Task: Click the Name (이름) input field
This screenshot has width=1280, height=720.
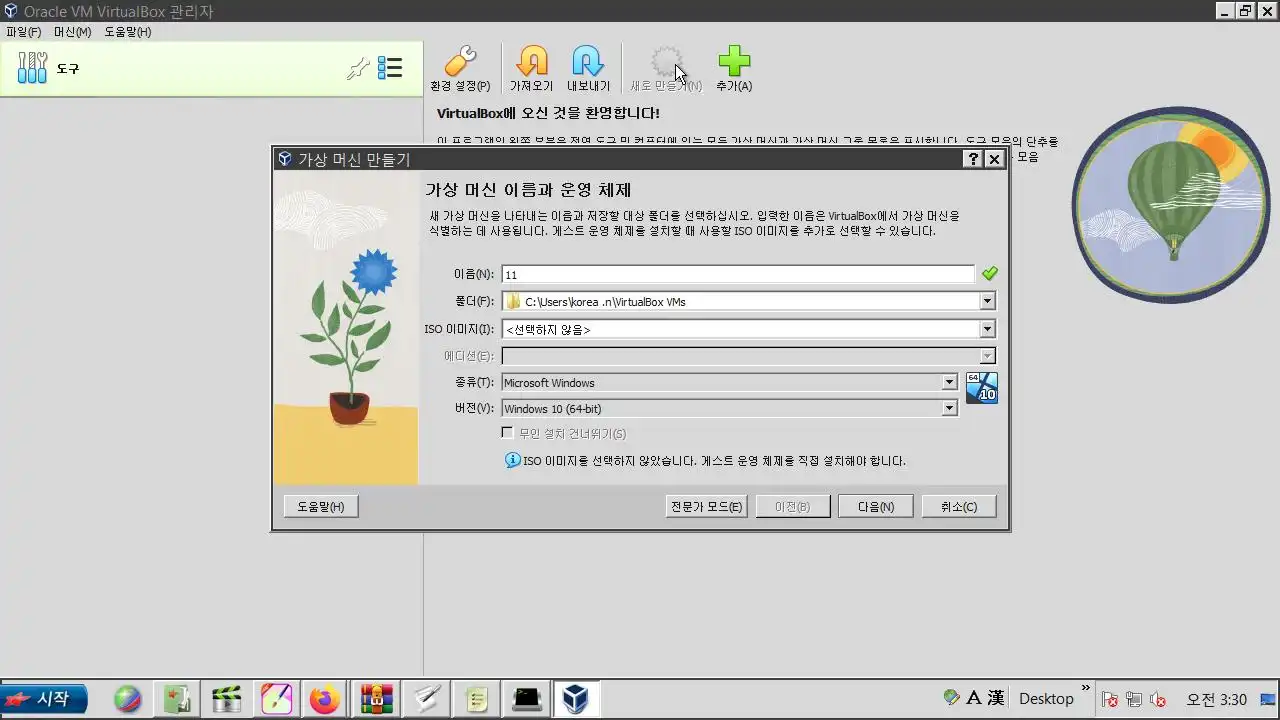Action: pos(738,274)
